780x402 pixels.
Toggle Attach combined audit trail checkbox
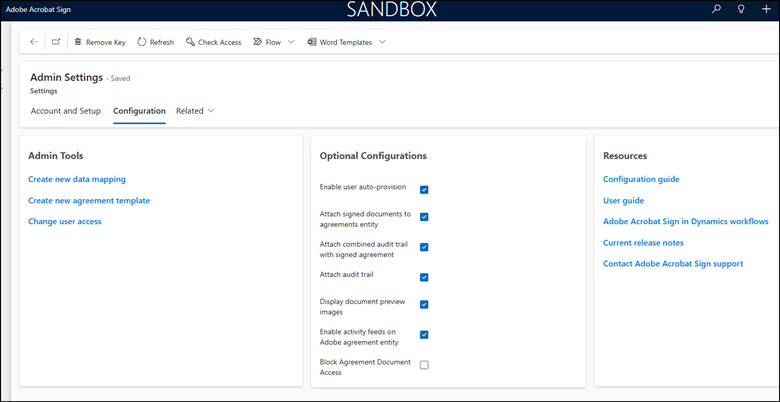424,247
